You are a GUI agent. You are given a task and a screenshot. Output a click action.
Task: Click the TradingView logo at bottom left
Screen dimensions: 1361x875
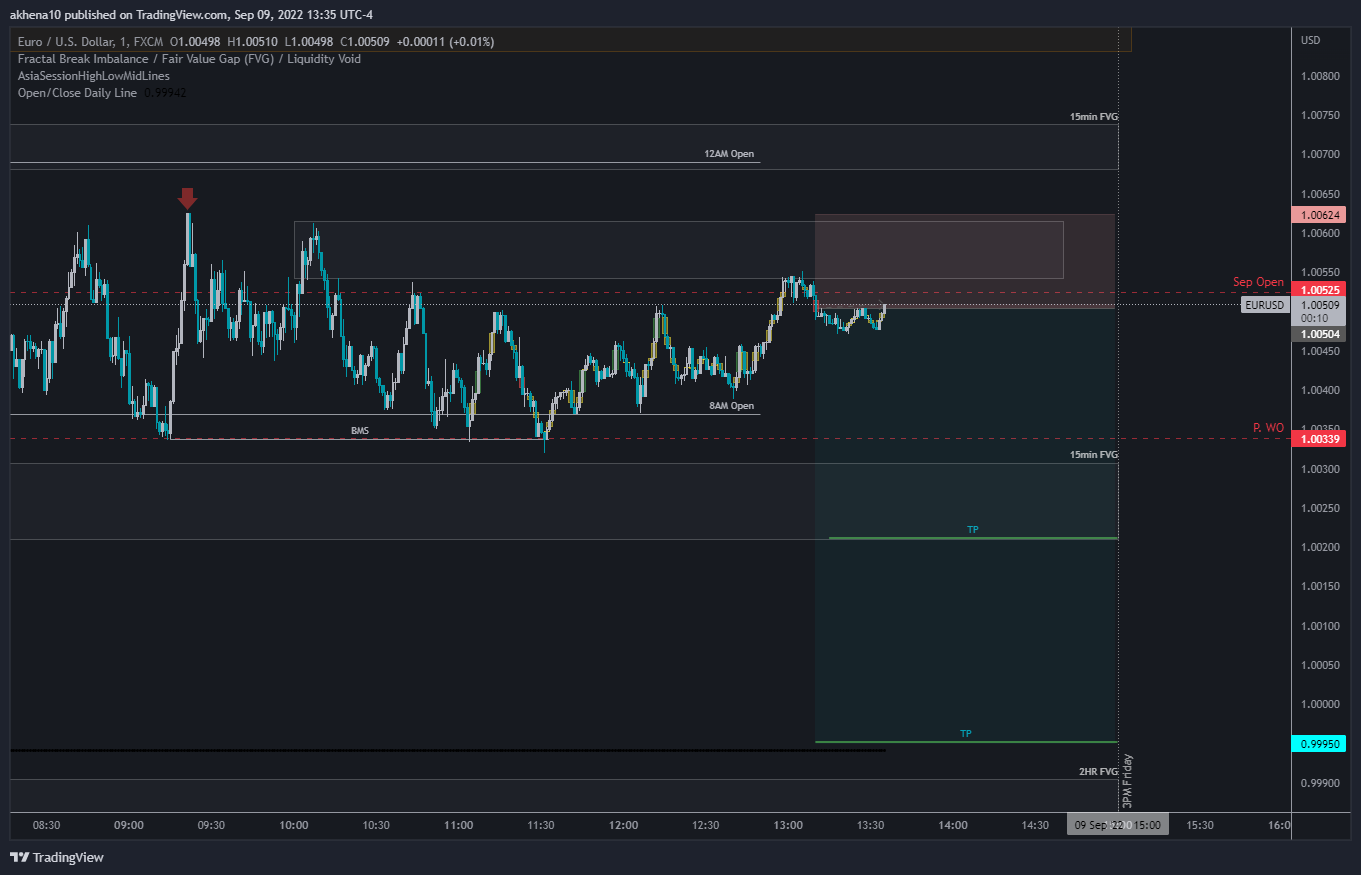57,857
